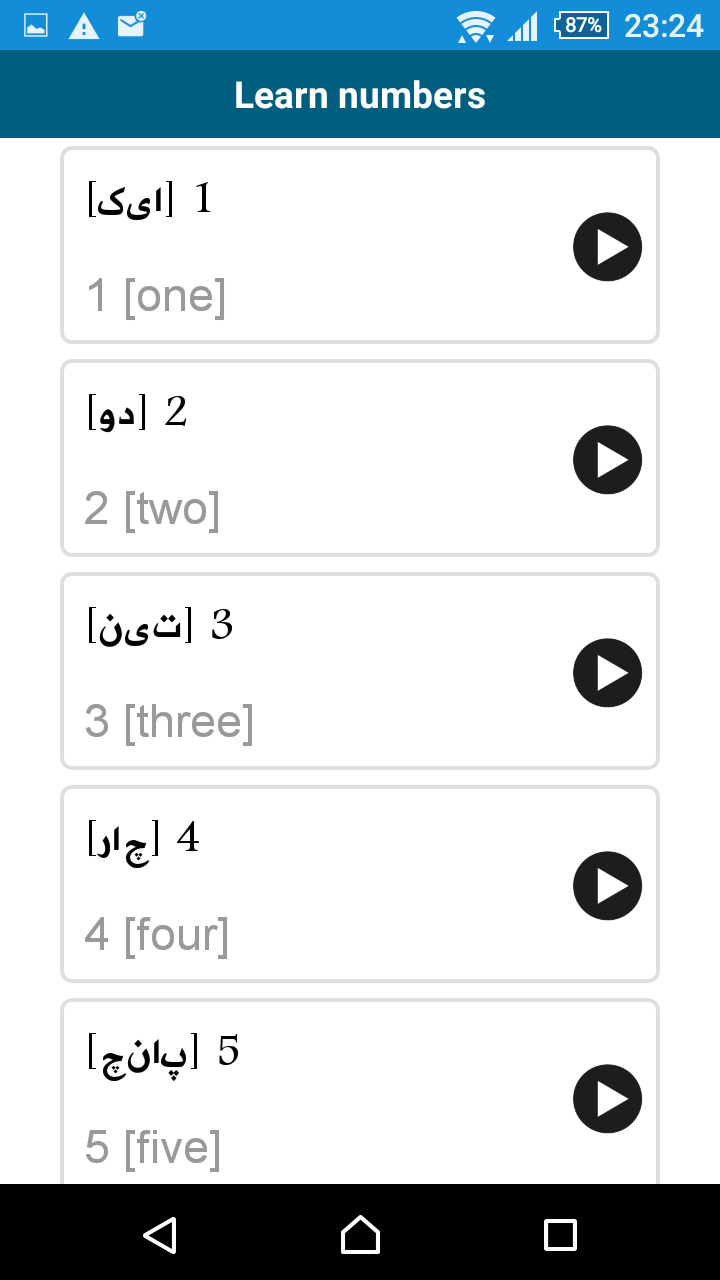The image size is (720, 1280).
Task: Select the "2 [two]" translation text
Action: pyautogui.click(x=152, y=509)
